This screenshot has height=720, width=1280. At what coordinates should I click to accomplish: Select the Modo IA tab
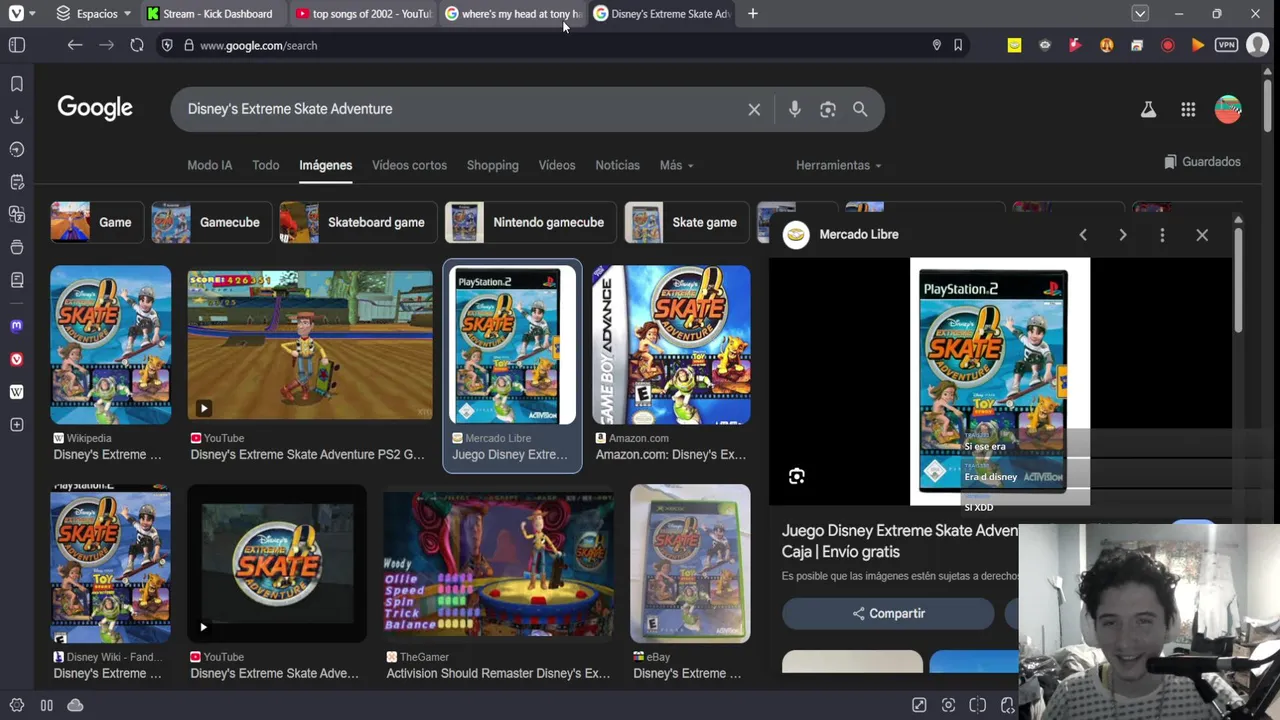click(209, 165)
